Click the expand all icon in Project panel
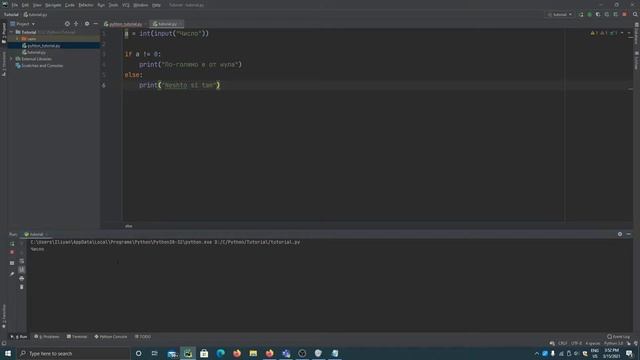Viewport: 640px width, 360px height. [x=76, y=24]
